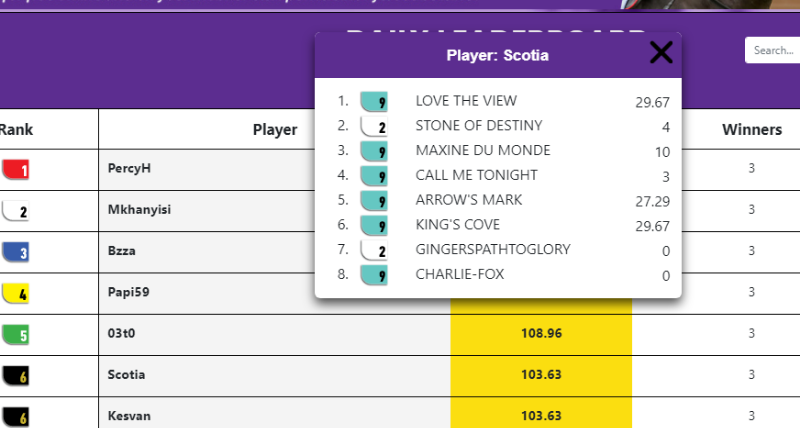
Task: Click the search input field
Action: point(772,50)
